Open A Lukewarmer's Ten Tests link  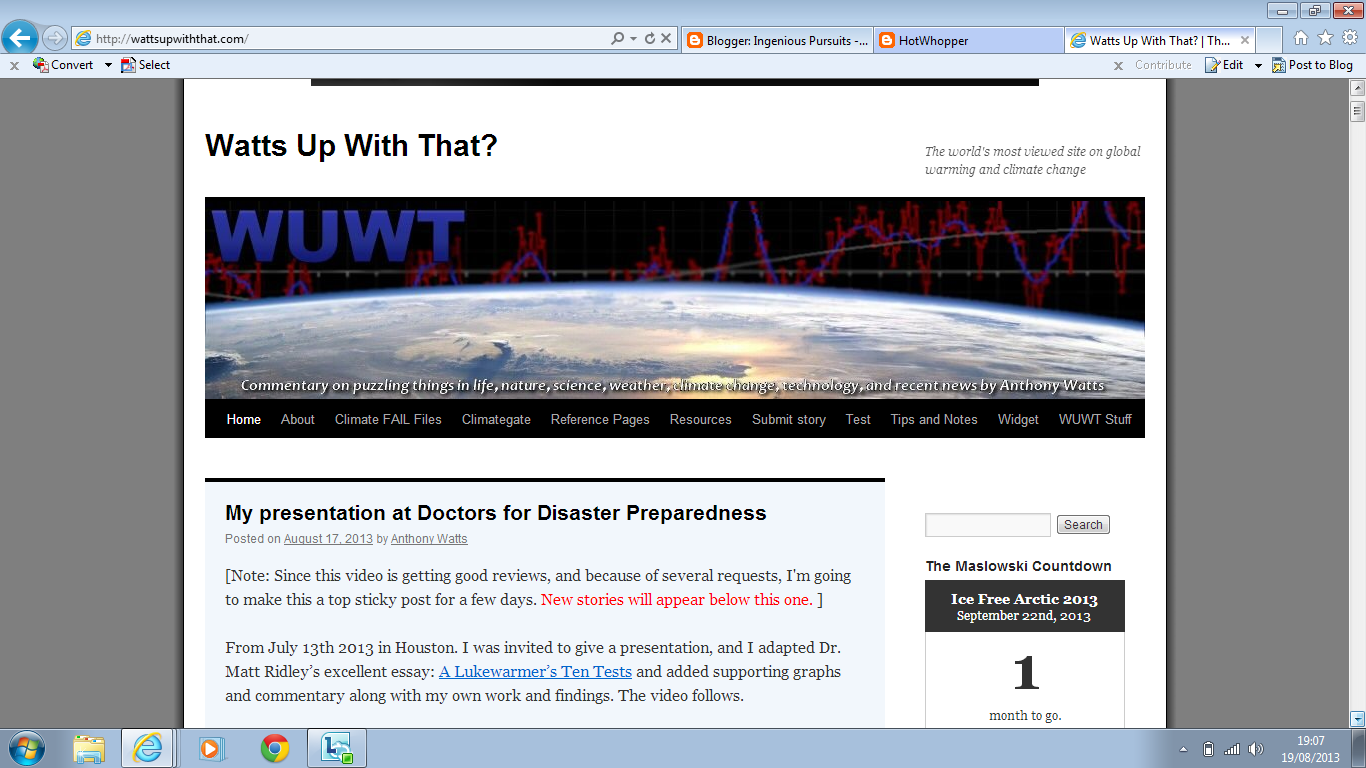[535, 672]
